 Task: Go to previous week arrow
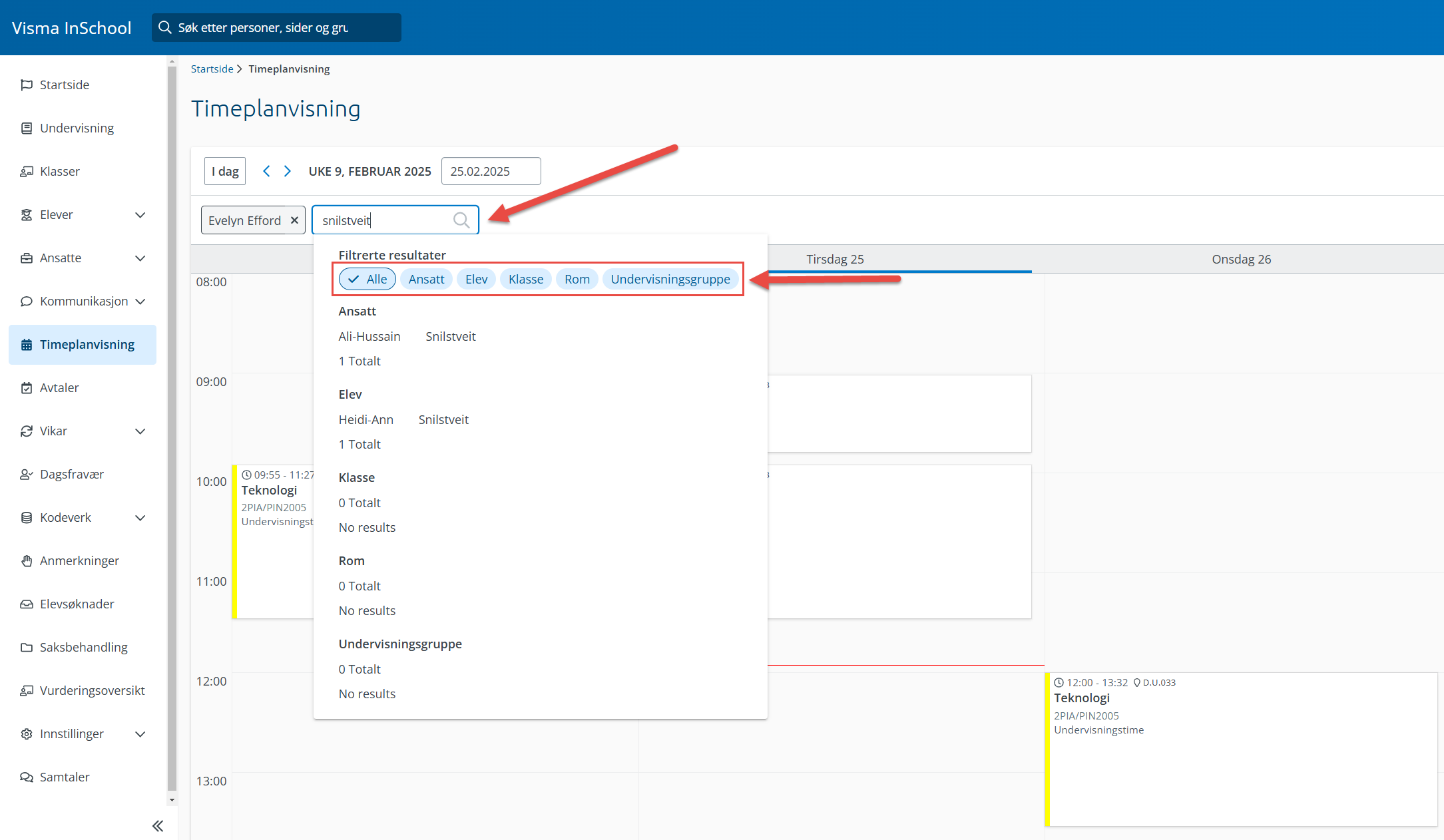click(x=266, y=171)
